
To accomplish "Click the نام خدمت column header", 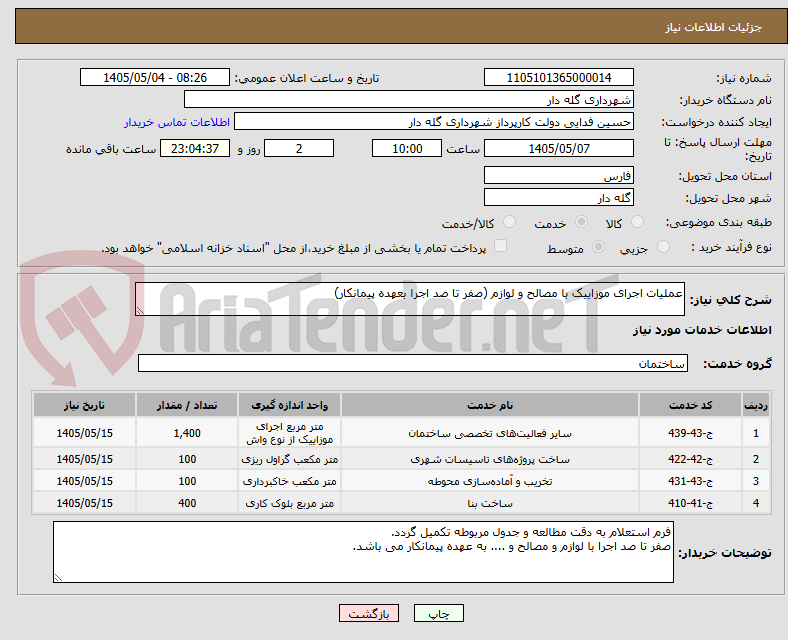I will 490,405.
